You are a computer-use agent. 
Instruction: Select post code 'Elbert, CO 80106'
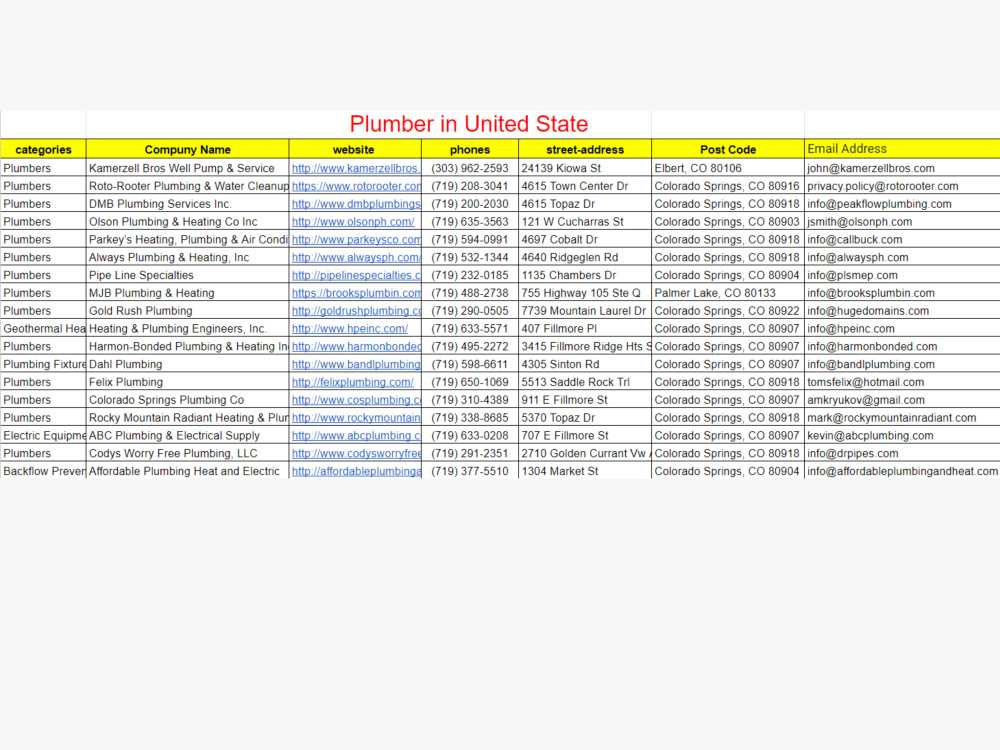click(x=698, y=168)
